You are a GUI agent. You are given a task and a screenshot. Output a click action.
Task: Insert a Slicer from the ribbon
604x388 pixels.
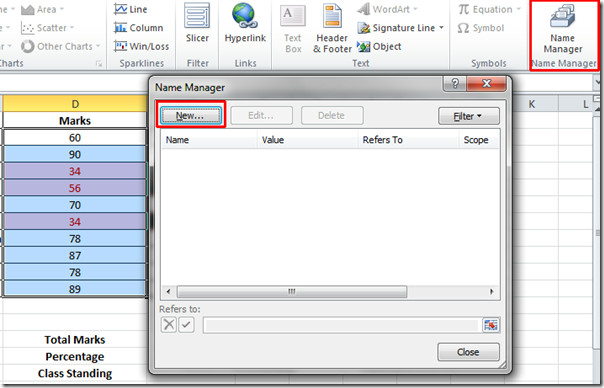click(197, 23)
